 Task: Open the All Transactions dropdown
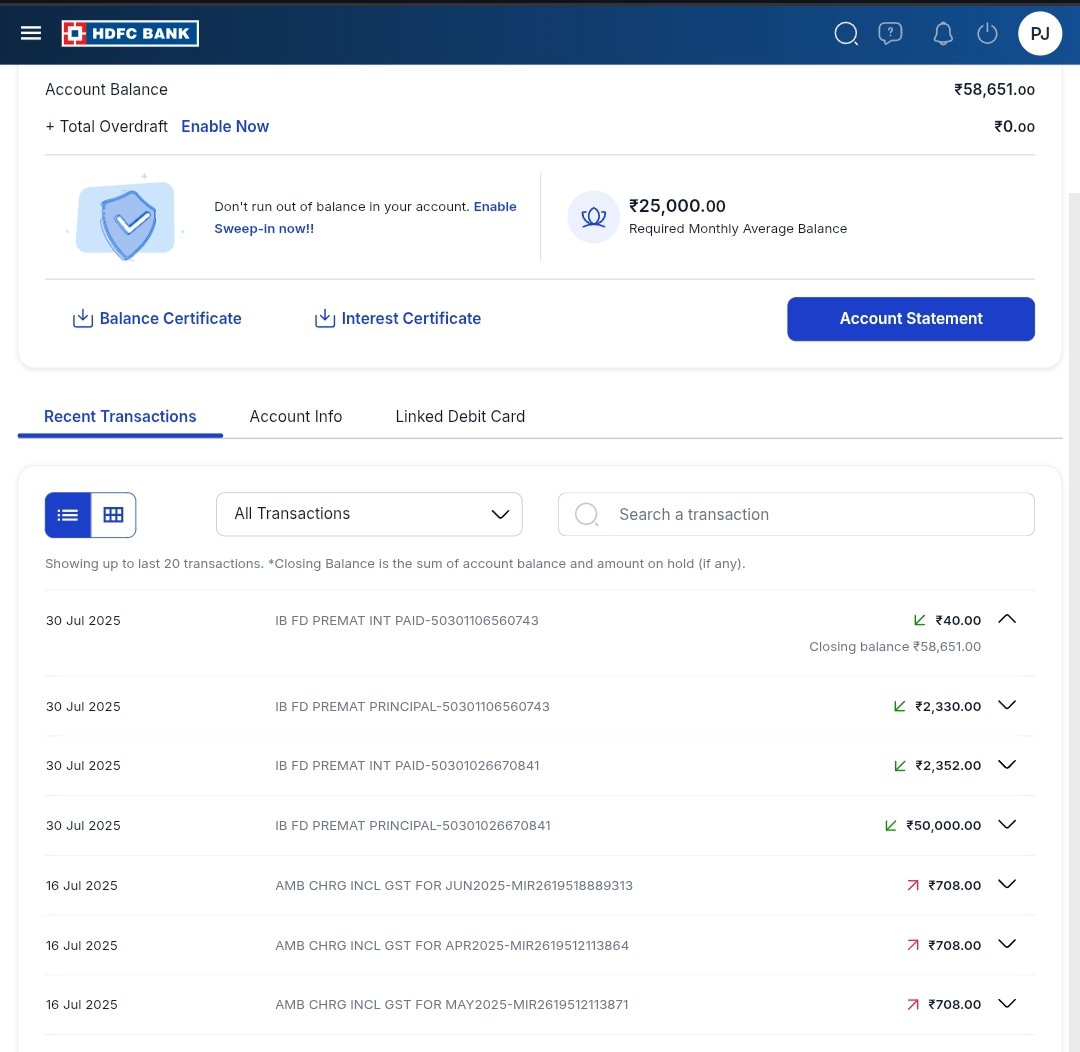tap(369, 514)
